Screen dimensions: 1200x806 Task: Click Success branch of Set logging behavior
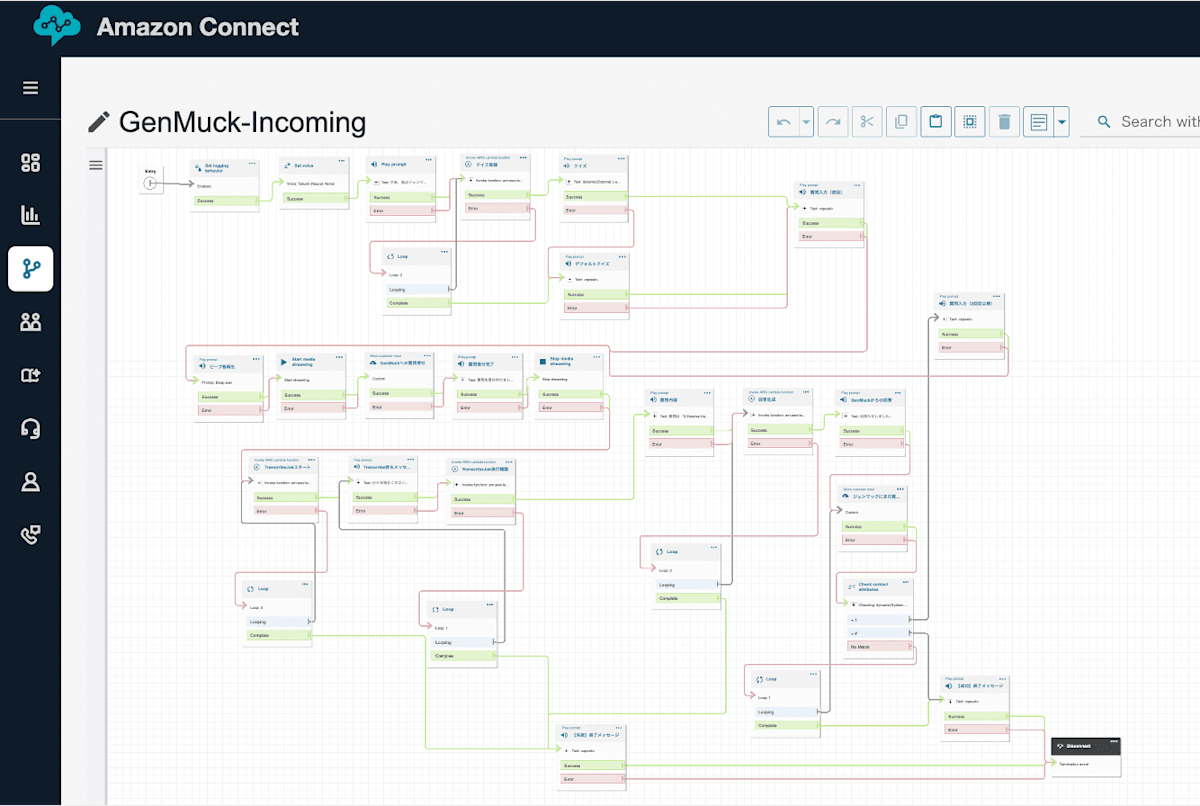click(226, 200)
